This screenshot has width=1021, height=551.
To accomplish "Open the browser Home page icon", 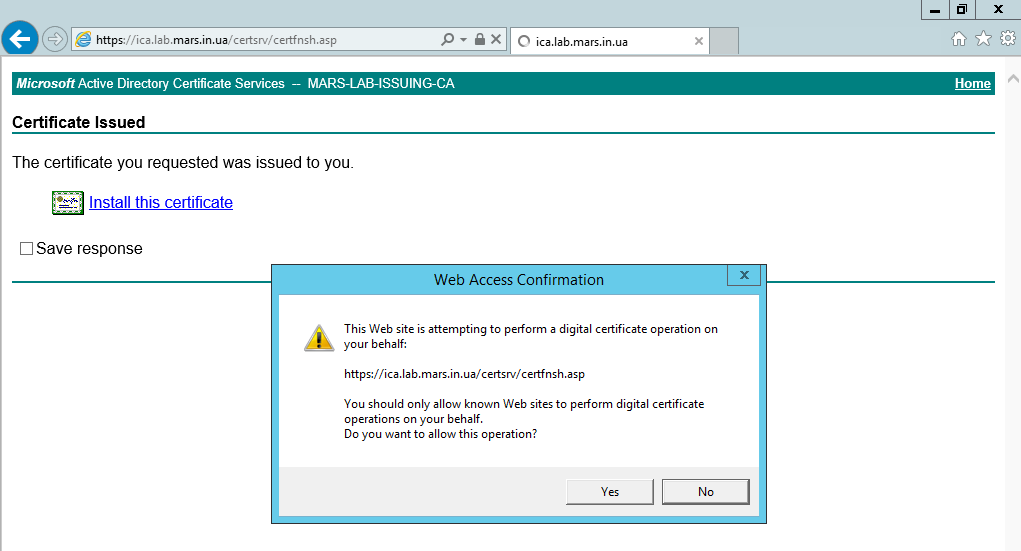I will [x=958, y=39].
